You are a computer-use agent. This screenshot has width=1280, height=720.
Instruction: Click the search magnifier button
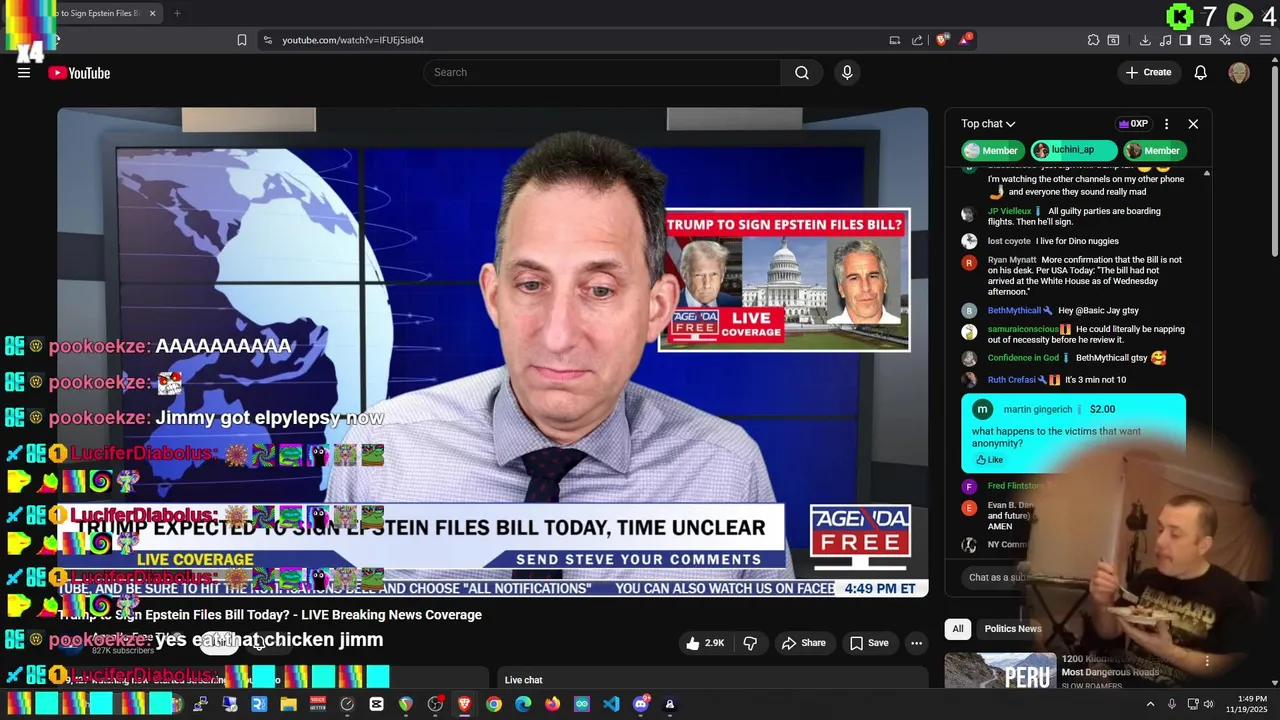click(802, 72)
